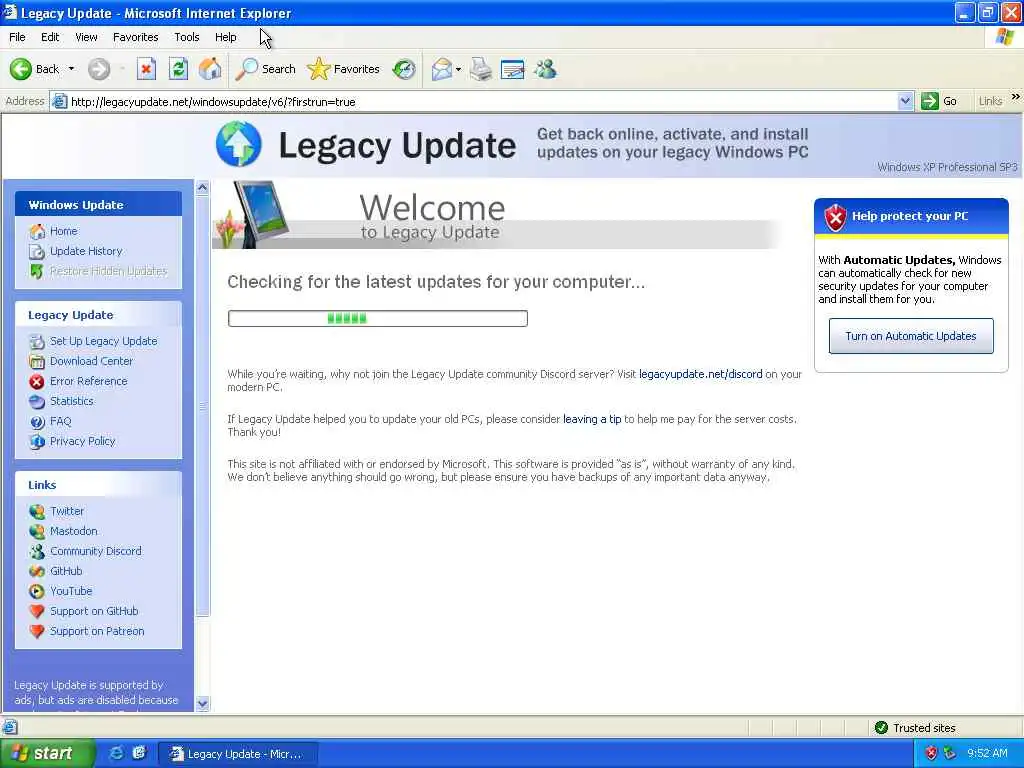Click the Mail envelope toolbar icon
1024x768 pixels.
click(x=441, y=69)
